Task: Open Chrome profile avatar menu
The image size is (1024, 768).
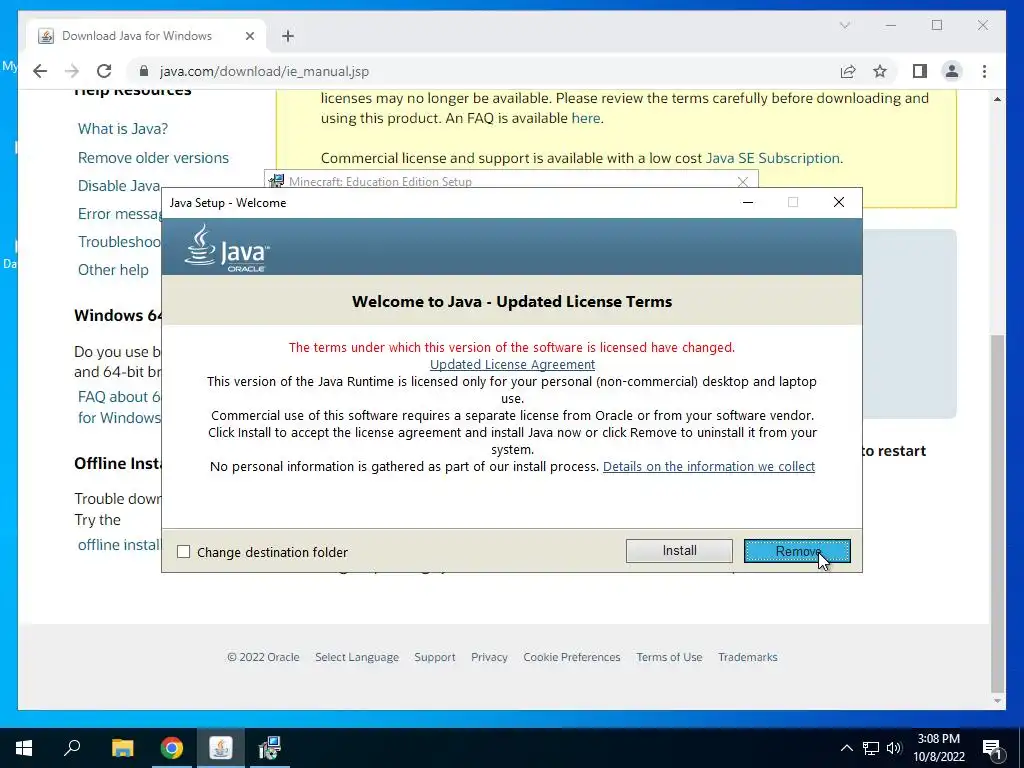Action: (952, 71)
